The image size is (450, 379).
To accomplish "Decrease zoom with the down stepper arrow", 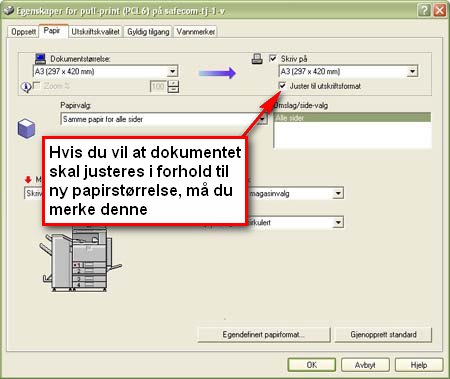I will [173, 90].
